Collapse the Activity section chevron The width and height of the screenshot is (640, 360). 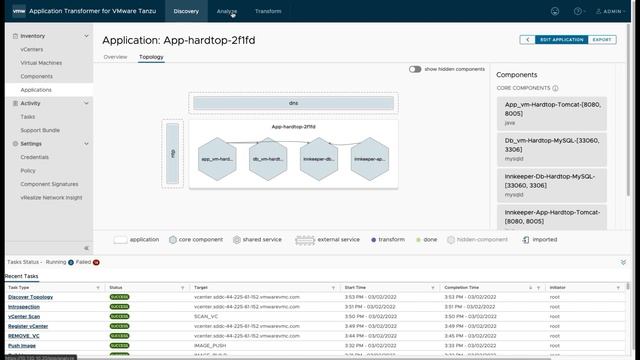point(86,103)
